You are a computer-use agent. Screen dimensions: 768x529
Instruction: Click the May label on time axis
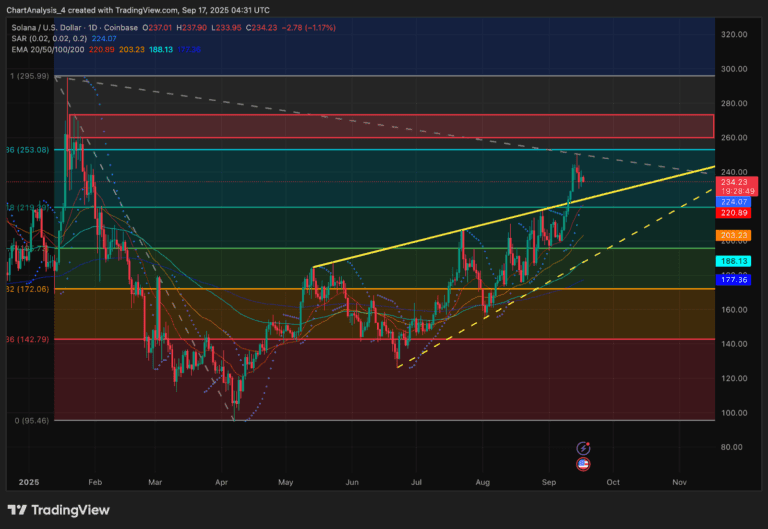point(286,482)
